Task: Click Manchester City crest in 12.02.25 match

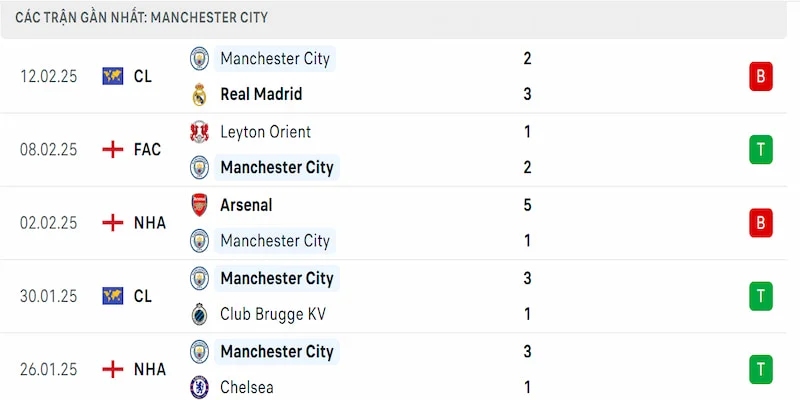Action: tap(200, 59)
